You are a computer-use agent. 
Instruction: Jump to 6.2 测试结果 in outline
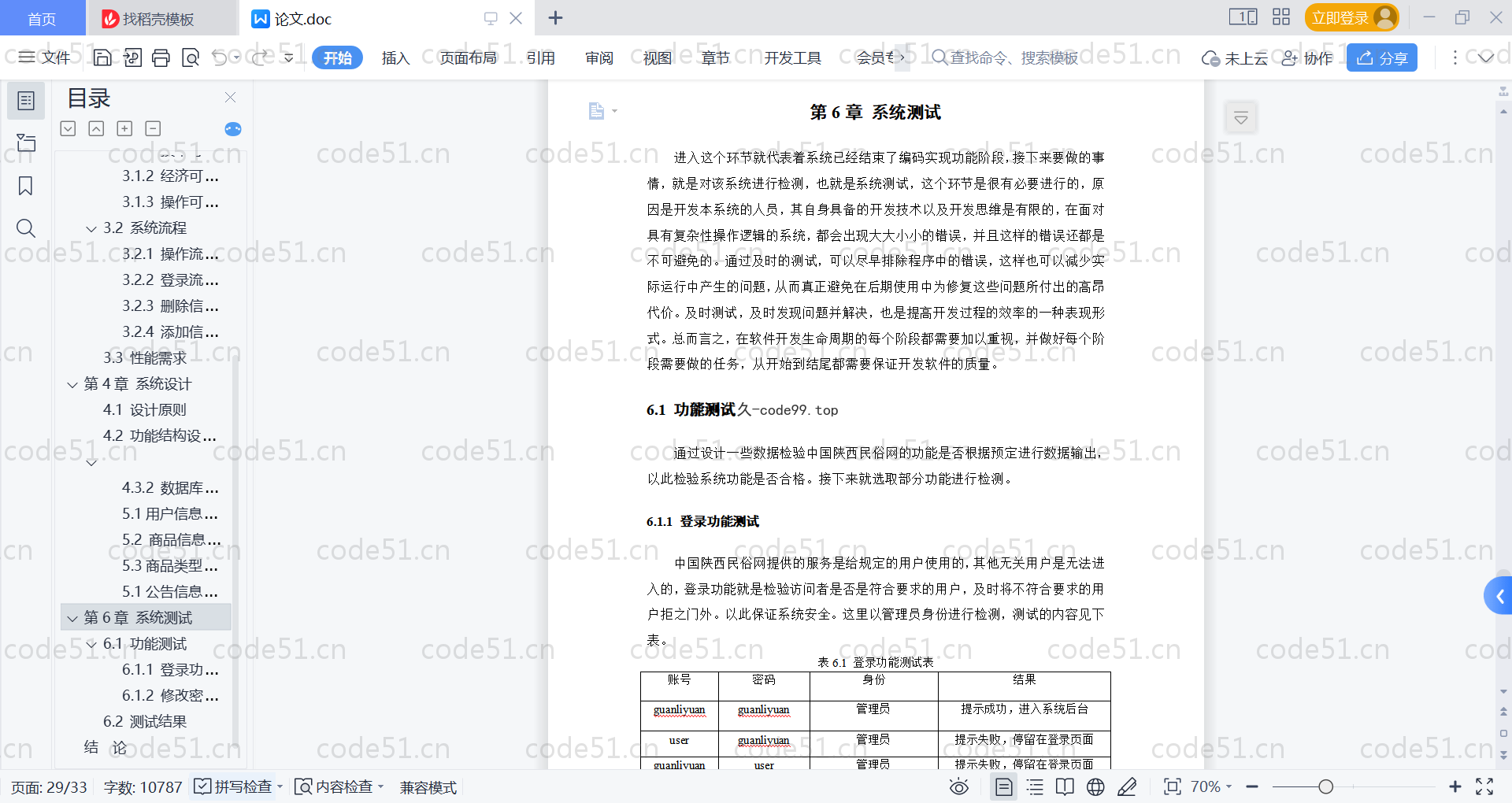145,721
